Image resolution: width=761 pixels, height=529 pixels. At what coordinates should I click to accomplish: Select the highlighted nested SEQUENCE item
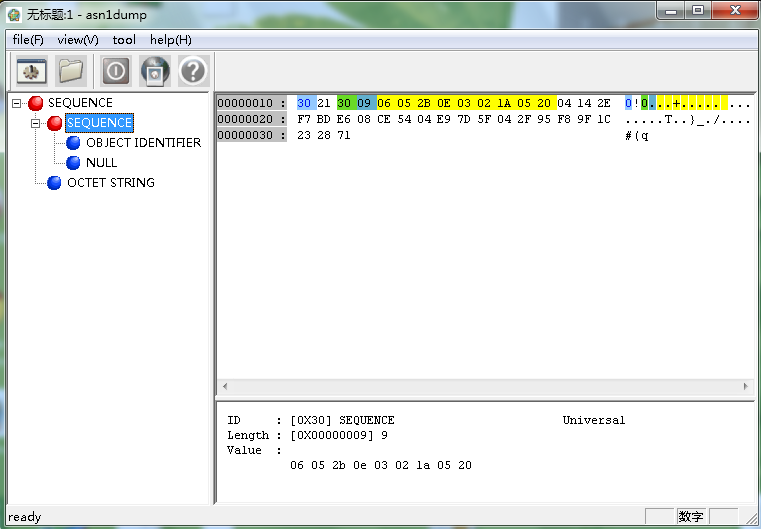coord(99,123)
